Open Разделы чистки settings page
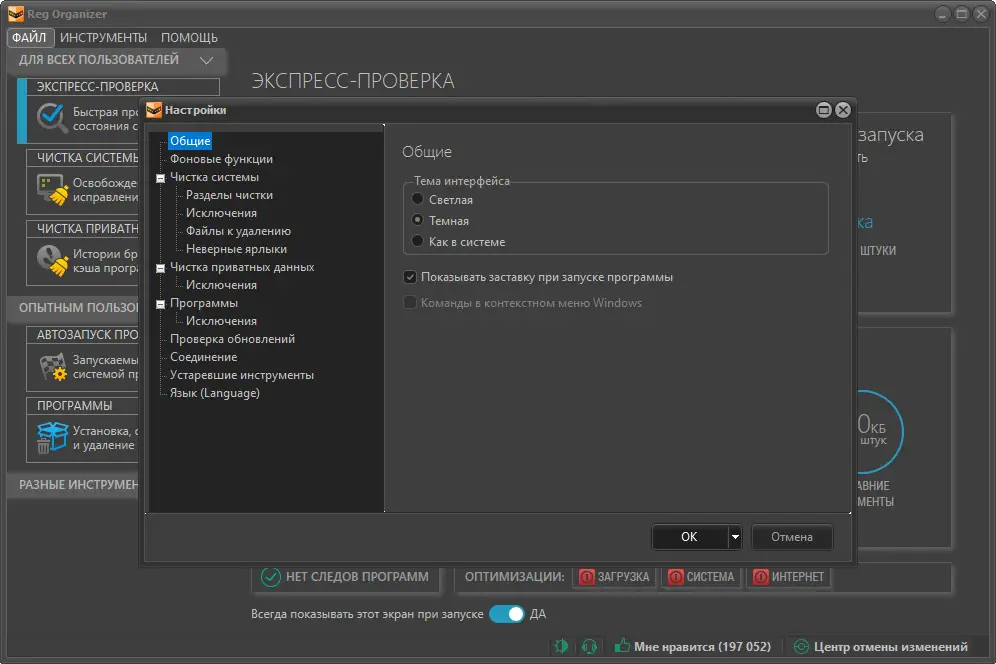The width and height of the screenshot is (996, 664). pyautogui.click(x=229, y=195)
